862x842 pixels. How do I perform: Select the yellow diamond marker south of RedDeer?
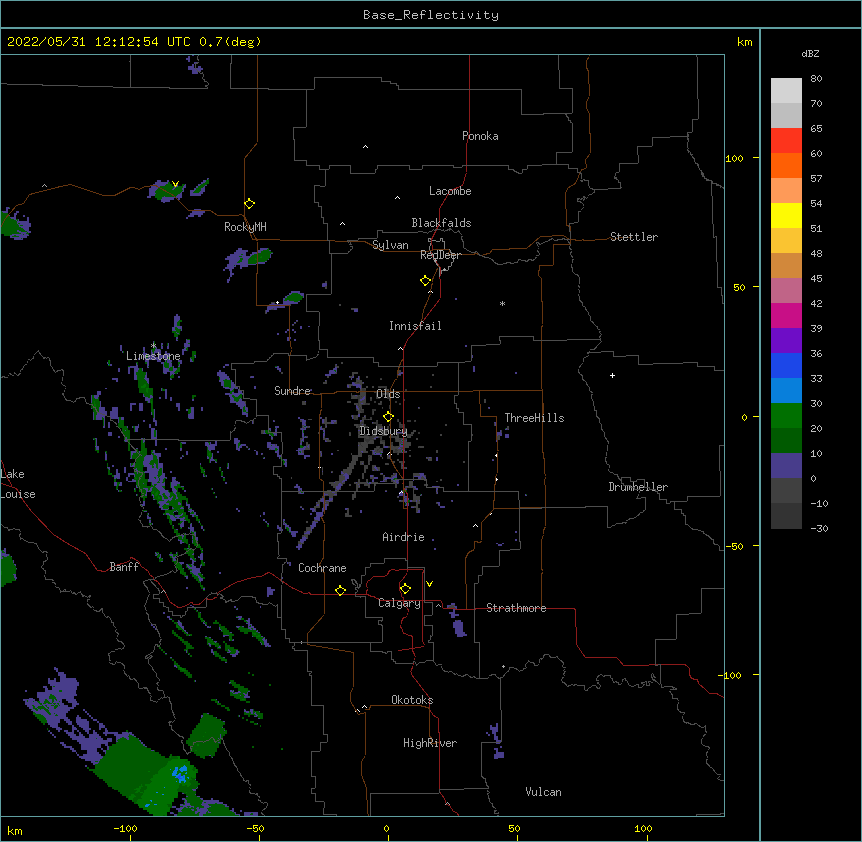425,281
